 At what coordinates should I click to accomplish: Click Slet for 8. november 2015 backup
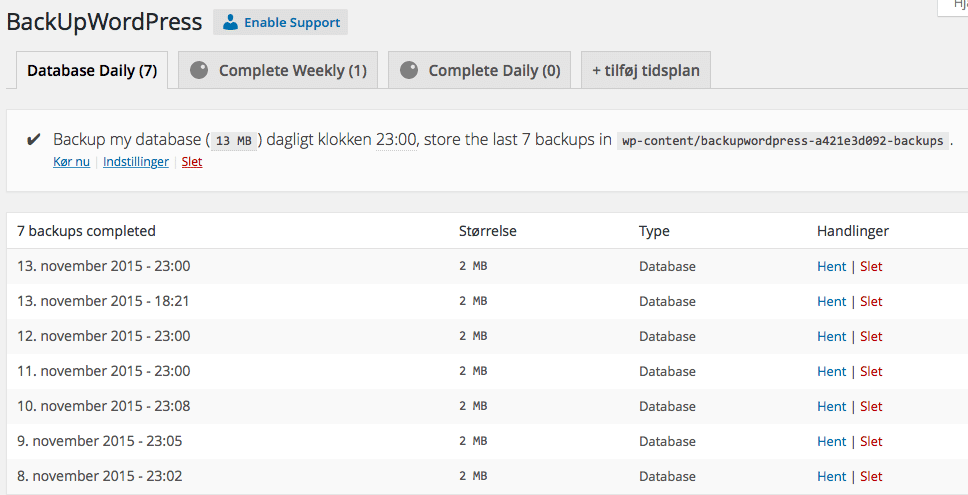coord(871,476)
